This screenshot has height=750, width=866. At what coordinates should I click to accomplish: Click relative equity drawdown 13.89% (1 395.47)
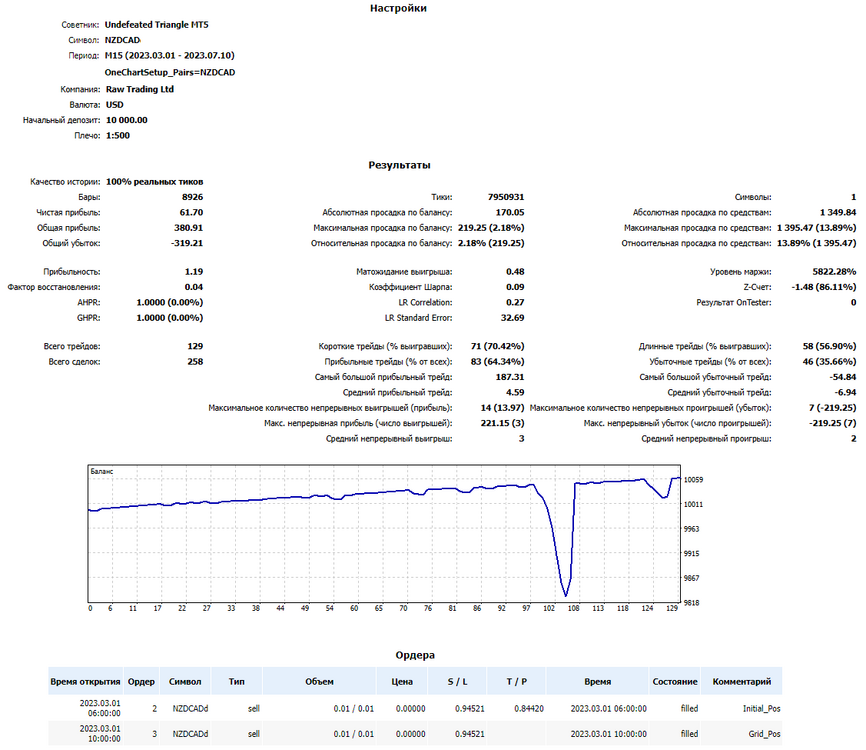[x=816, y=244]
